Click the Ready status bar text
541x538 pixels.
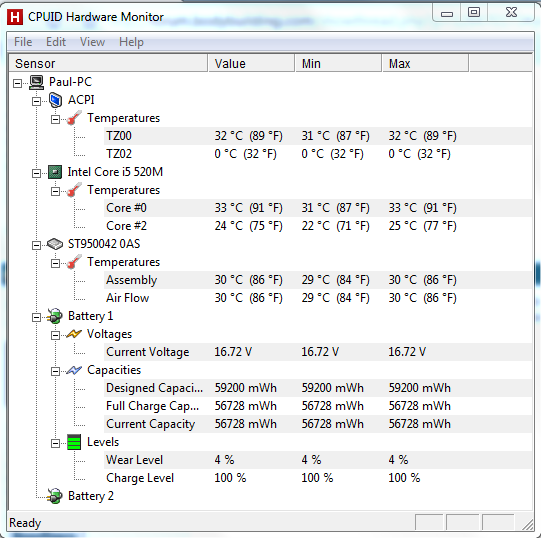click(x=25, y=522)
